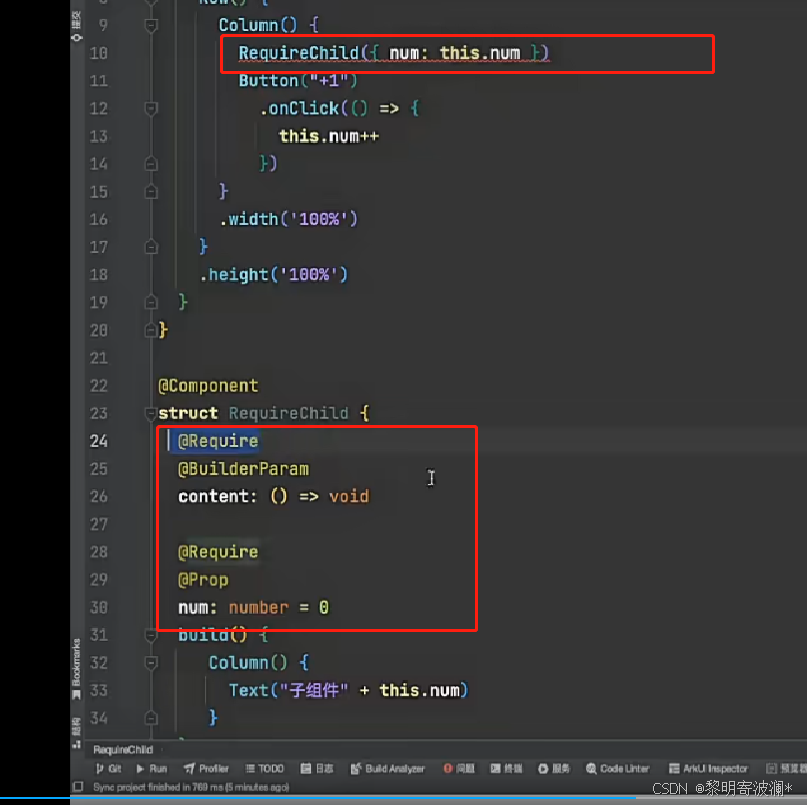
Task: Click the fold end marker at line 14
Action: pos(151,164)
